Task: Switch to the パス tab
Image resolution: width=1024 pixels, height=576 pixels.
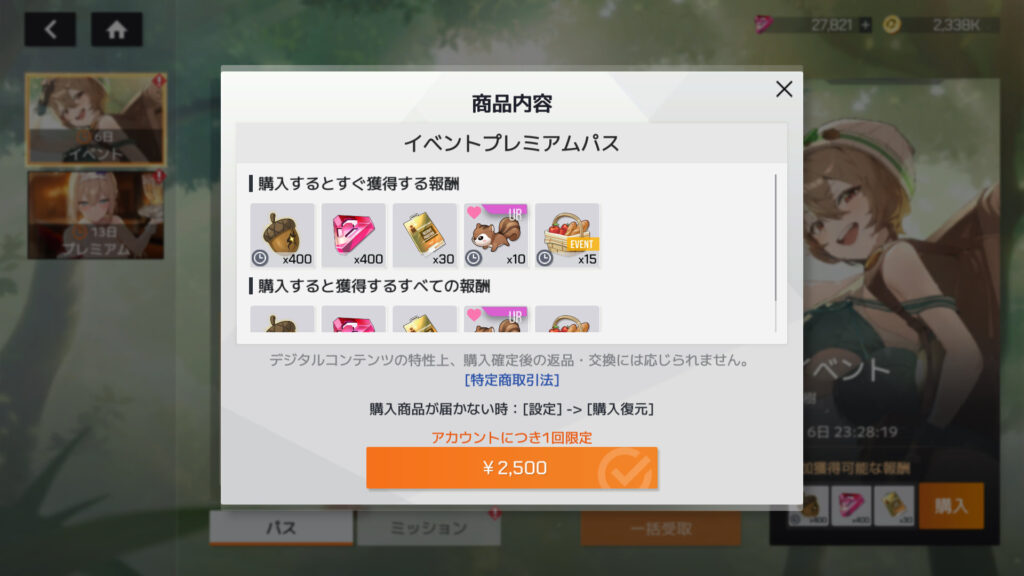Action: (x=281, y=528)
